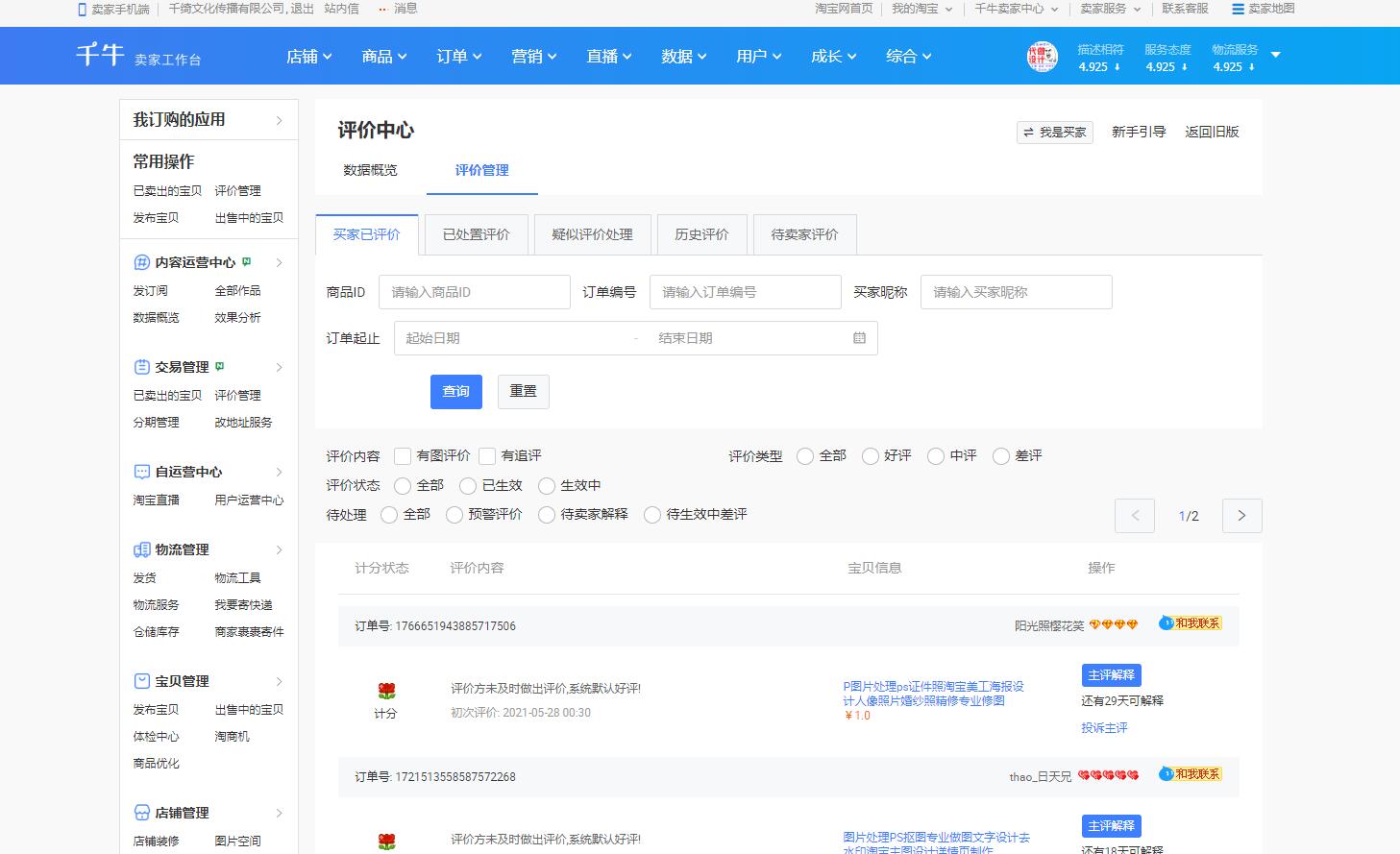This screenshot has height=854, width=1400.
Task: Click the 订单编号 input field
Action: (746, 292)
